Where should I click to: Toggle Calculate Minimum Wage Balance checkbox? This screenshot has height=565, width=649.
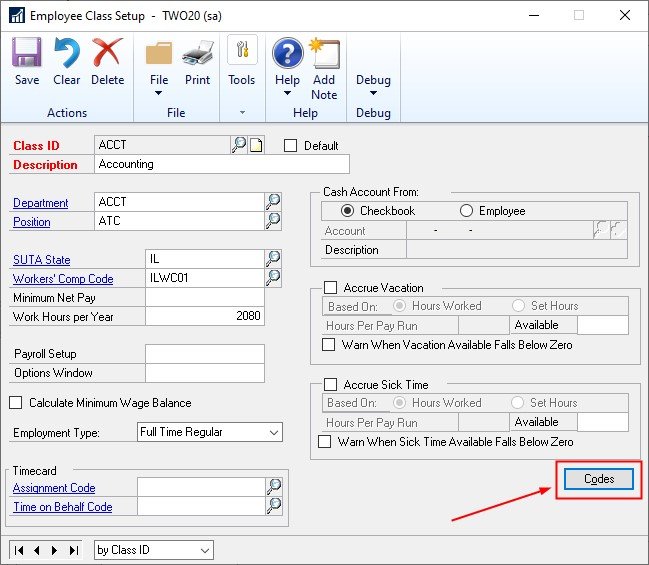click(x=16, y=403)
